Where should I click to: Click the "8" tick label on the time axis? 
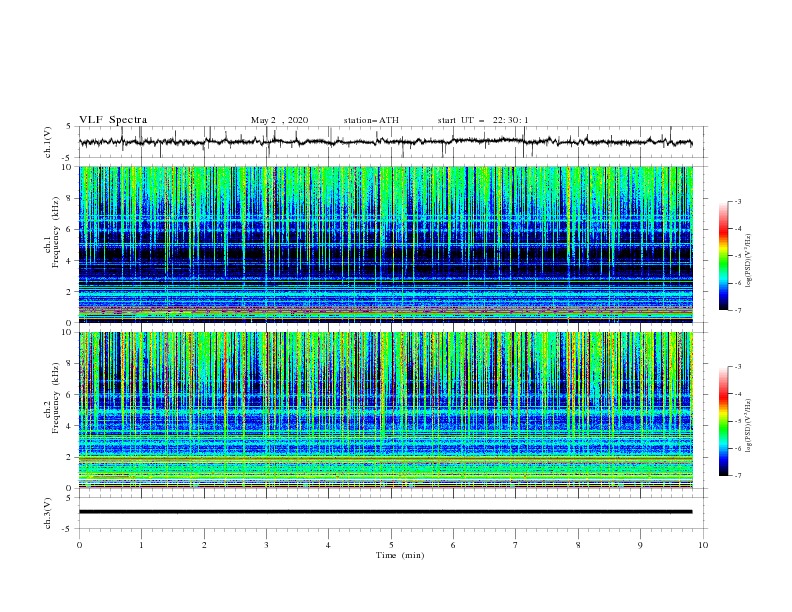[x=578, y=545]
